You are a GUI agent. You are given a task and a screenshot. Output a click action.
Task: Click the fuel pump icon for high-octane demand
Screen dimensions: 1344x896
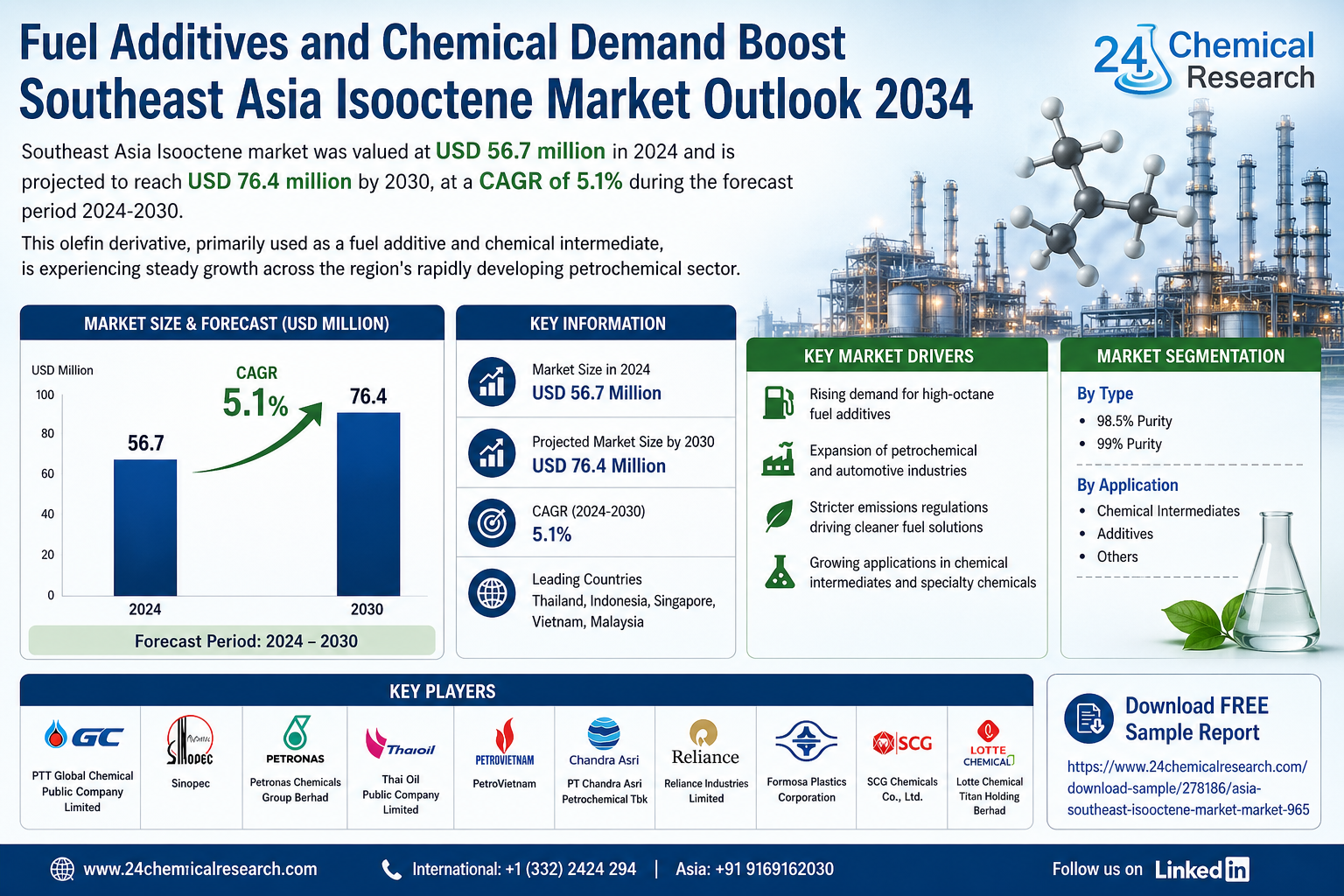click(x=778, y=402)
